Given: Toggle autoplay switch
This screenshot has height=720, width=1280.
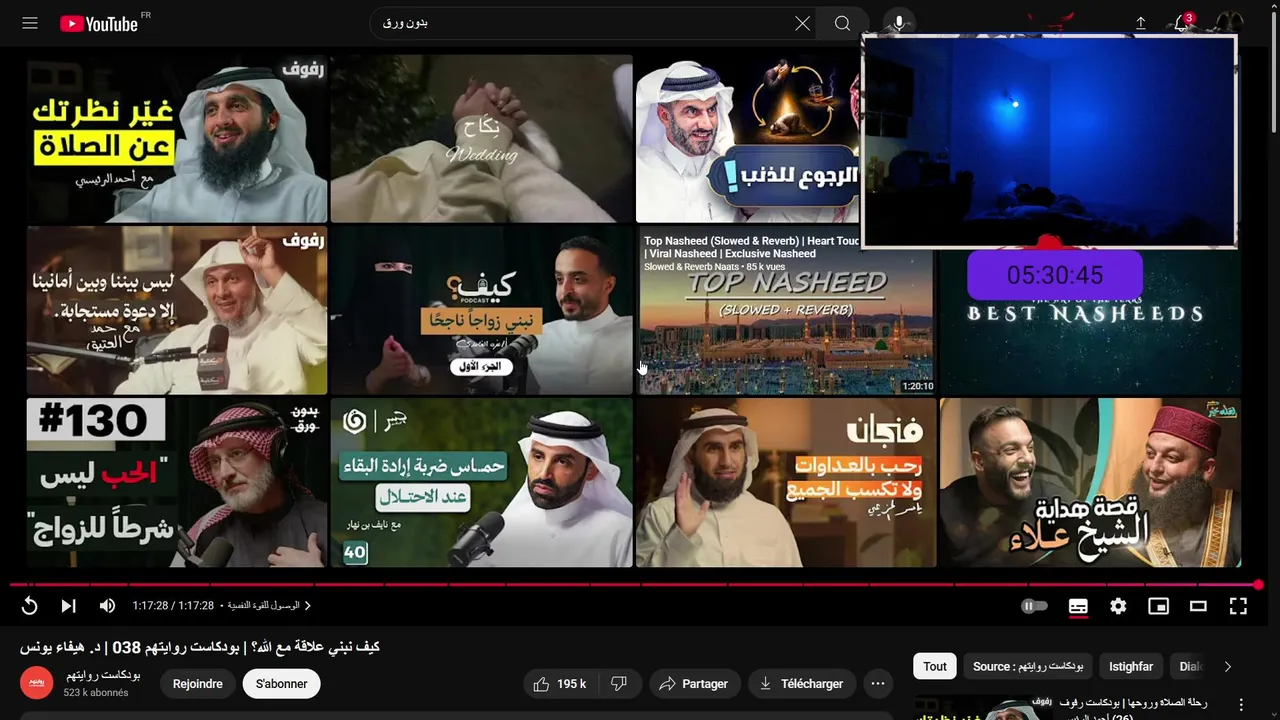Looking at the screenshot, I should pyautogui.click(x=1035, y=606).
